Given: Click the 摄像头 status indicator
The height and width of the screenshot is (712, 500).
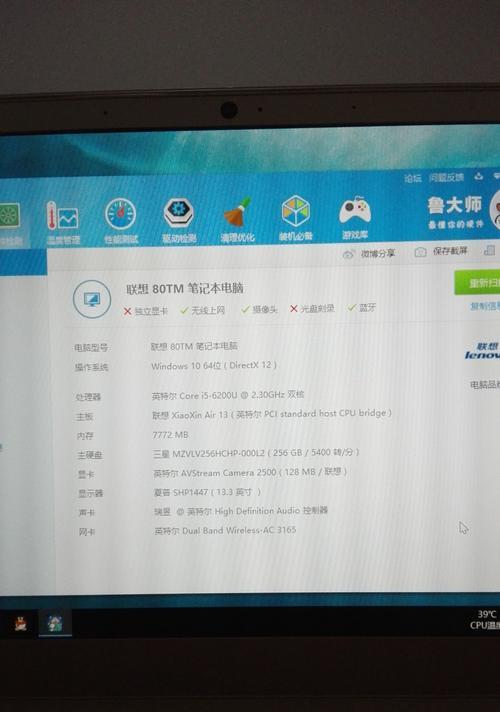Looking at the screenshot, I should pos(259,309).
